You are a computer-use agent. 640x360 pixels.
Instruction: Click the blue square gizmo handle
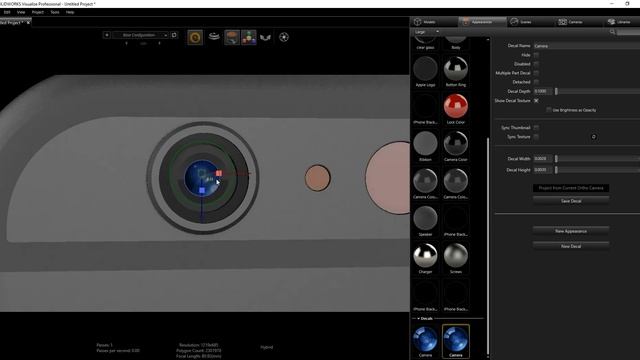(x=202, y=190)
